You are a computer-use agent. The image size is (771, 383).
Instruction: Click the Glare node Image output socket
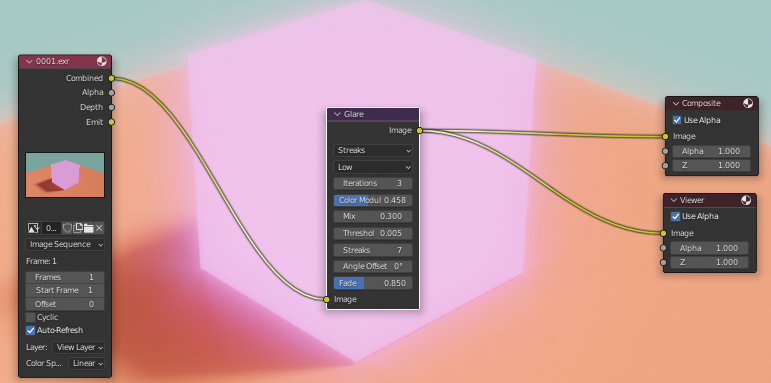(419, 130)
